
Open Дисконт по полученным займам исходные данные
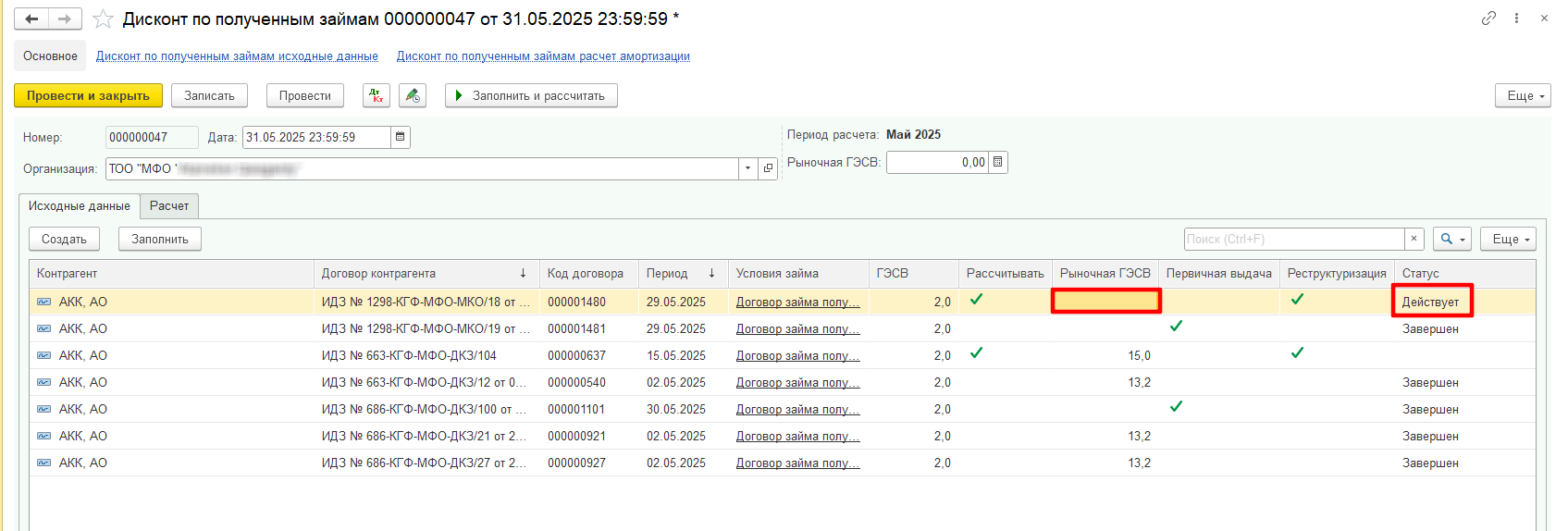[237, 56]
